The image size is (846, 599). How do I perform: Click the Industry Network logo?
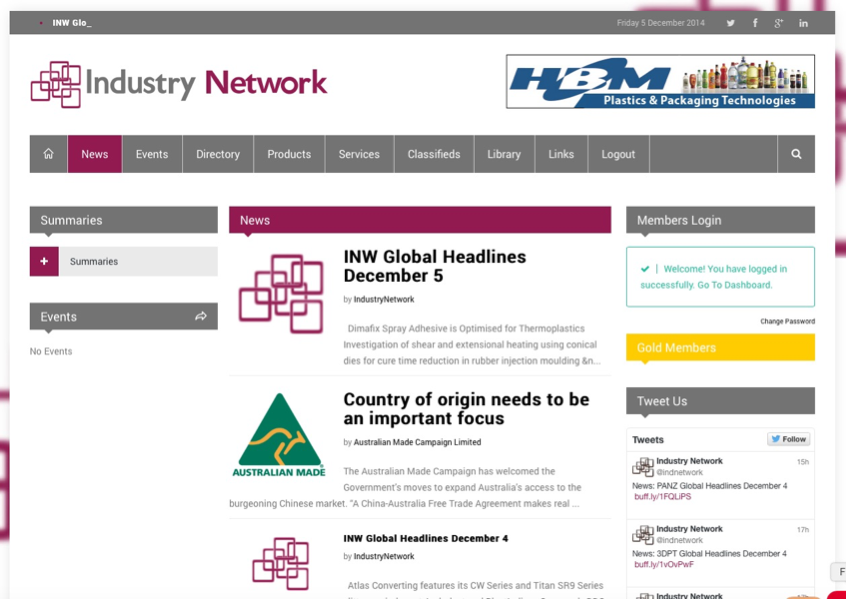(179, 84)
